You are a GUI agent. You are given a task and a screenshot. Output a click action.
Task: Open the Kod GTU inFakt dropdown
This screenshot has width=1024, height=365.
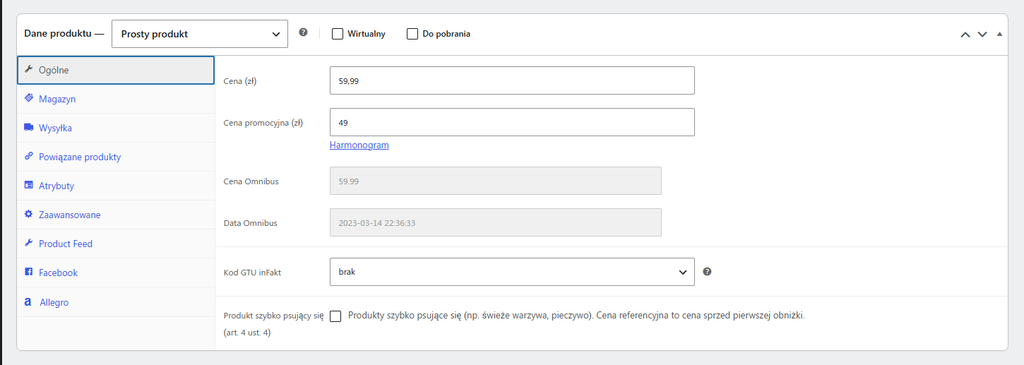tap(512, 272)
